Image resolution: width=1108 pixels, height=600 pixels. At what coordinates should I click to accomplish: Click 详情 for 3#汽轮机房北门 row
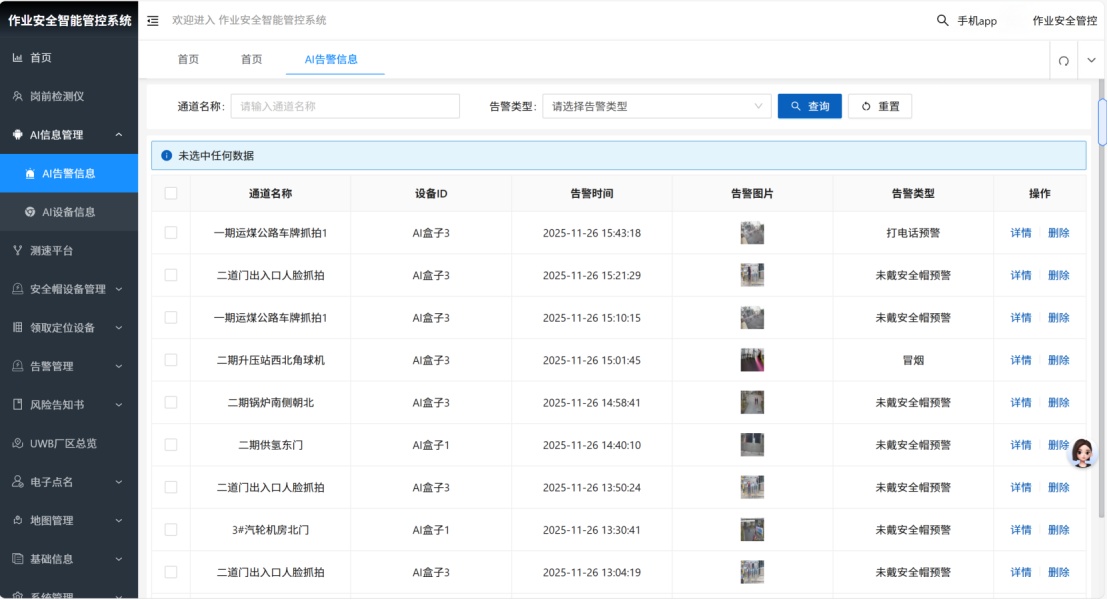tap(1020, 530)
